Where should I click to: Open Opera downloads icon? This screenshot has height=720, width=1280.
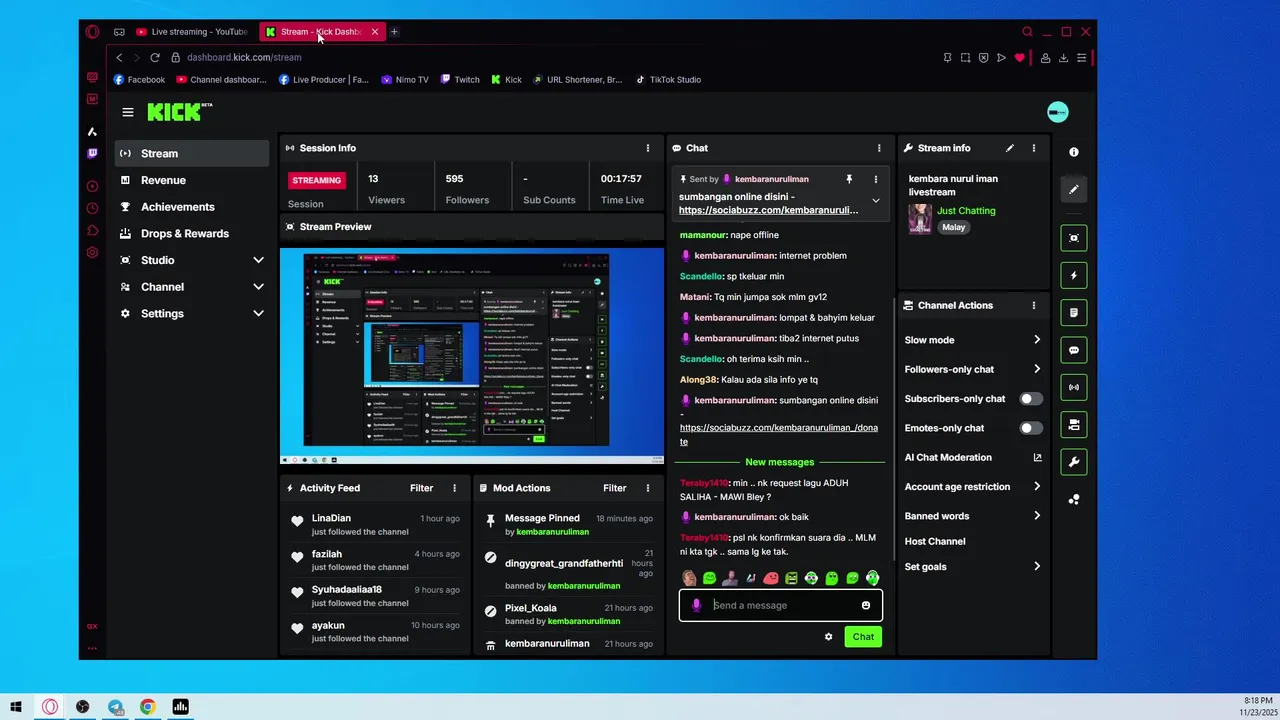(1064, 58)
